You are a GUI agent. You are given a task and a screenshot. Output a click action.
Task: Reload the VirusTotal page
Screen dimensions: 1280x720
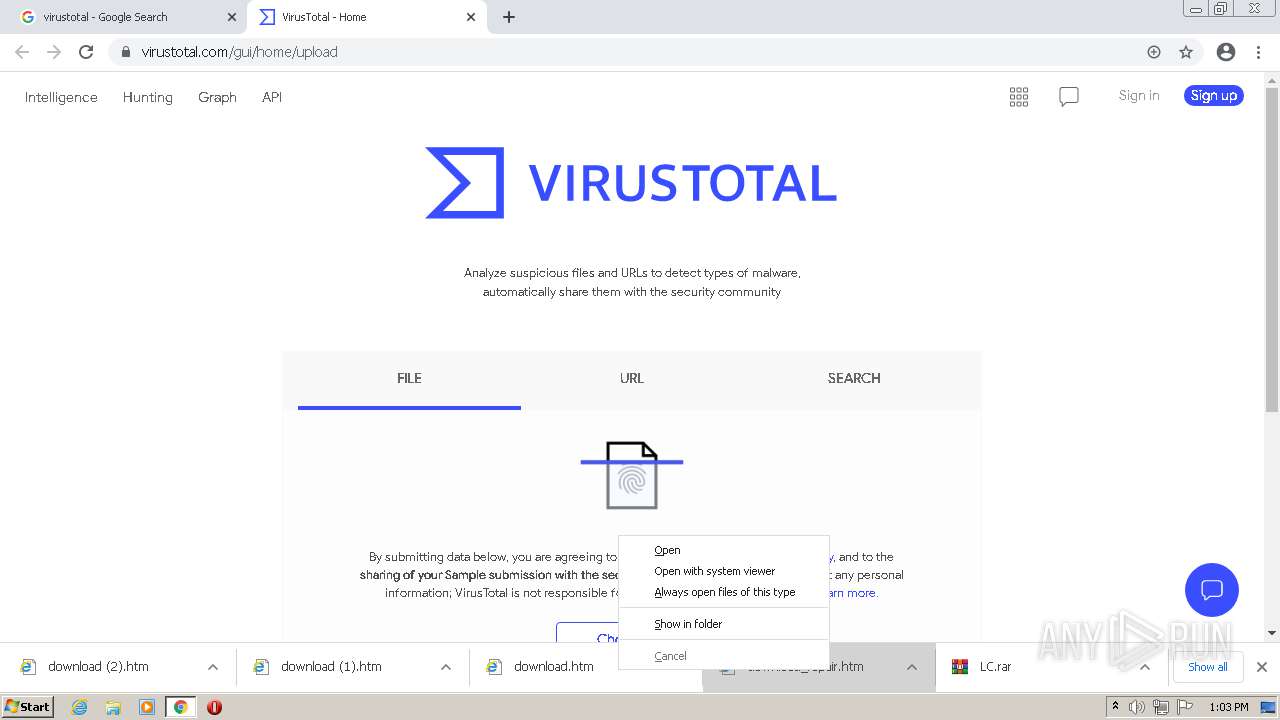(86, 52)
